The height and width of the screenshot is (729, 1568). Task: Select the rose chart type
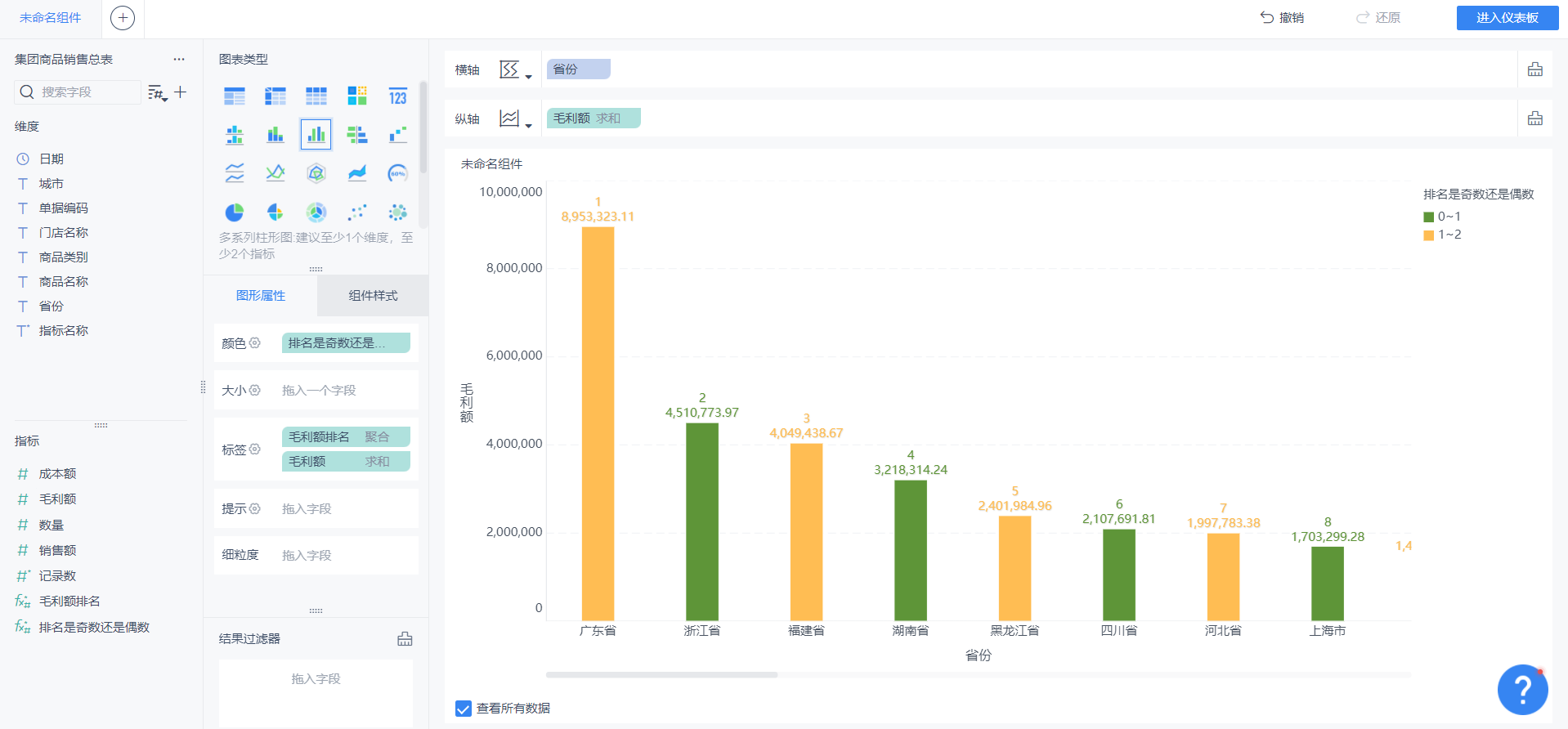pos(276,212)
